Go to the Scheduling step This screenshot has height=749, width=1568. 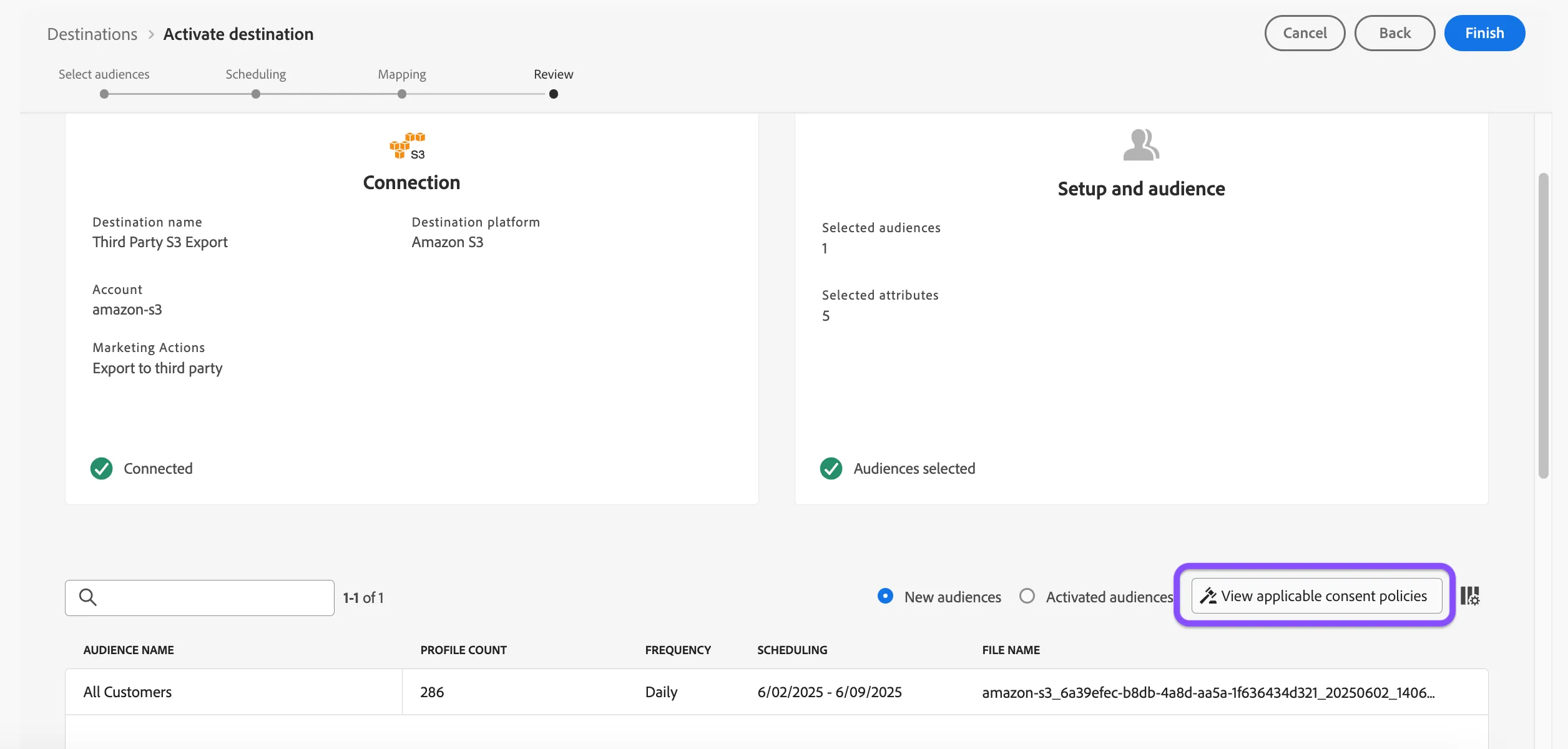click(x=256, y=82)
